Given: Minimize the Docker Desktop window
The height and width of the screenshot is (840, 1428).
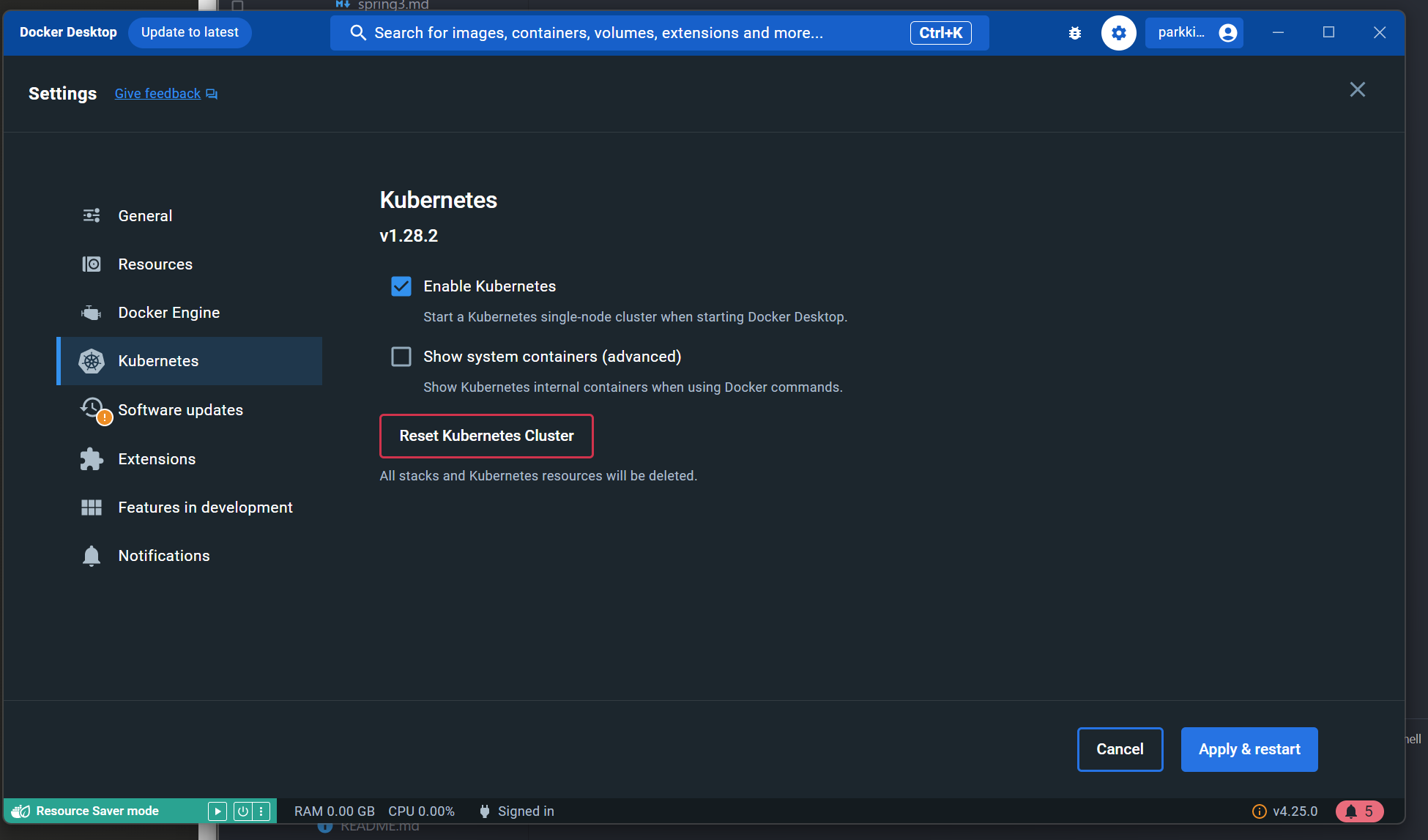Looking at the screenshot, I should pyautogui.click(x=1278, y=32).
